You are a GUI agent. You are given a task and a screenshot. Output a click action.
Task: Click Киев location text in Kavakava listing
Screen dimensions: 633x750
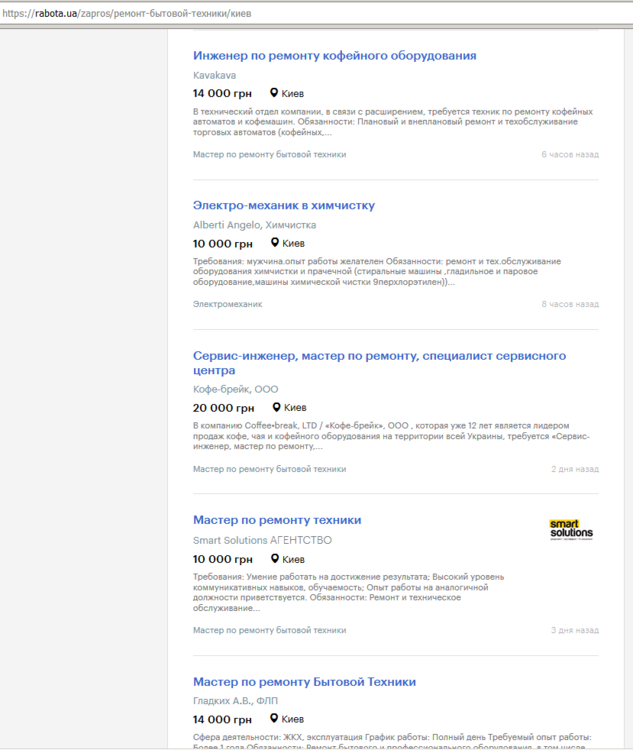(293, 94)
